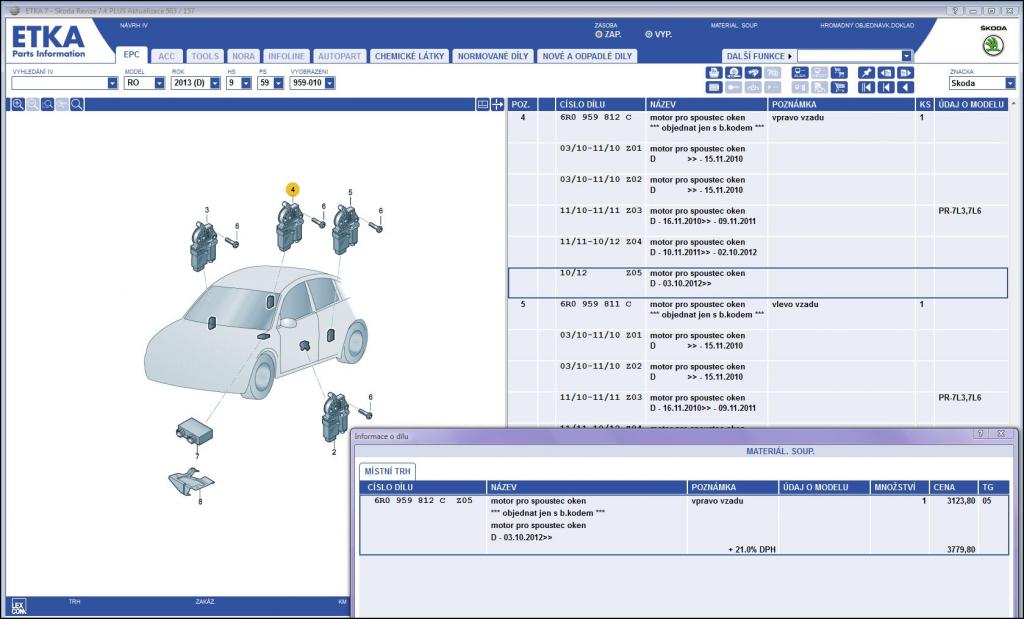
Task: Click the move arrows icon above the diagram
Action: tap(498, 104)
